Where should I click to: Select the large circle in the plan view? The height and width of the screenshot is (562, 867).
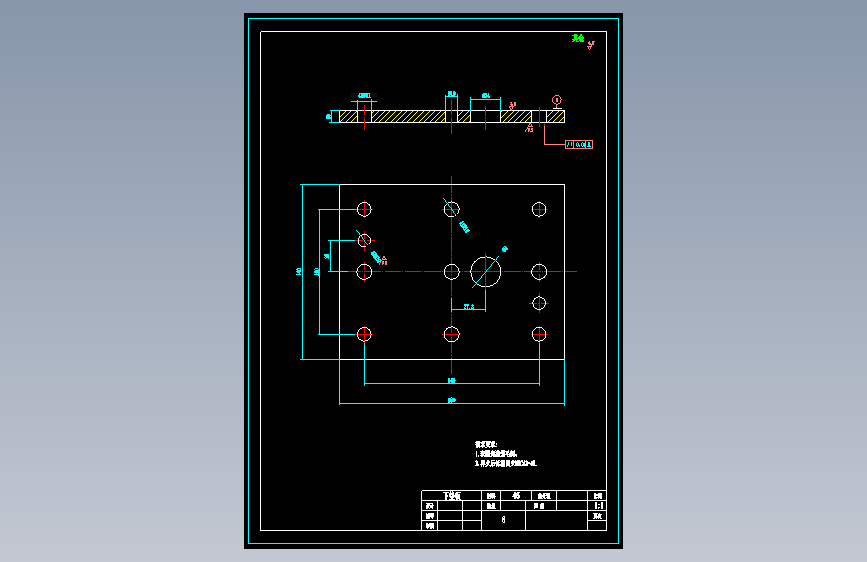tap(485, 272)
